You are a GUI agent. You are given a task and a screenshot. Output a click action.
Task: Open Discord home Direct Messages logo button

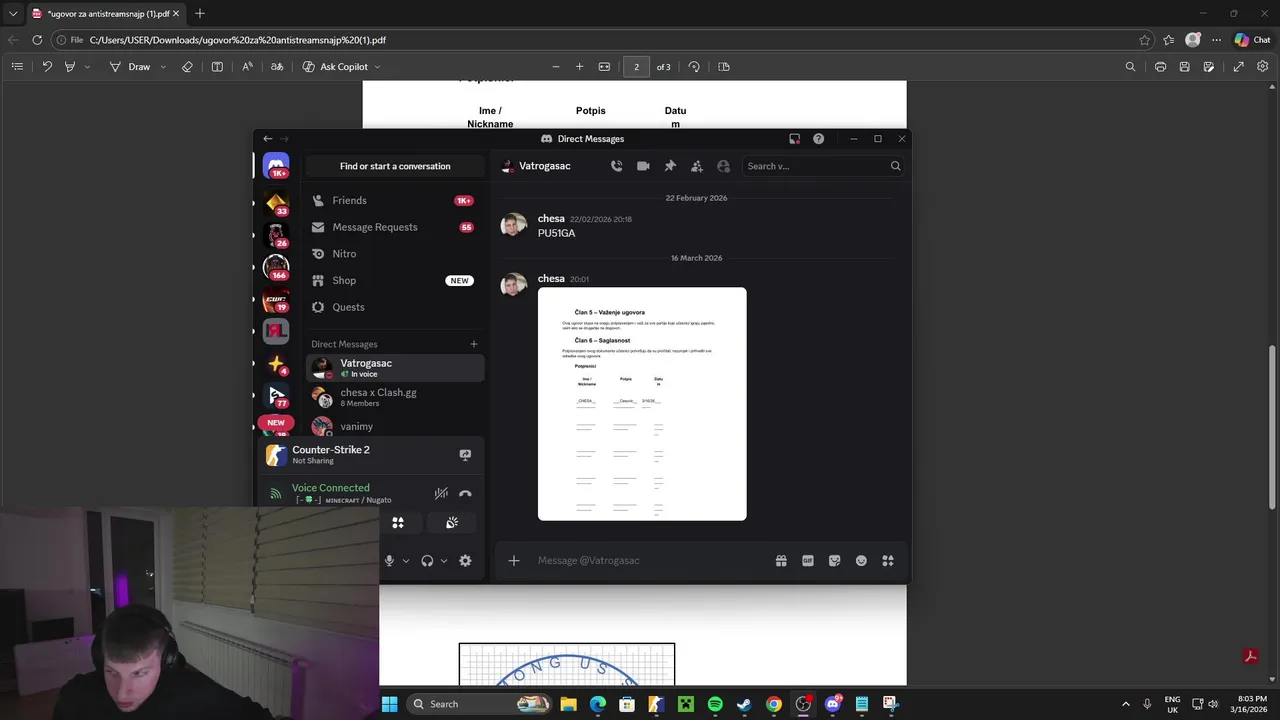pos(276,166)
